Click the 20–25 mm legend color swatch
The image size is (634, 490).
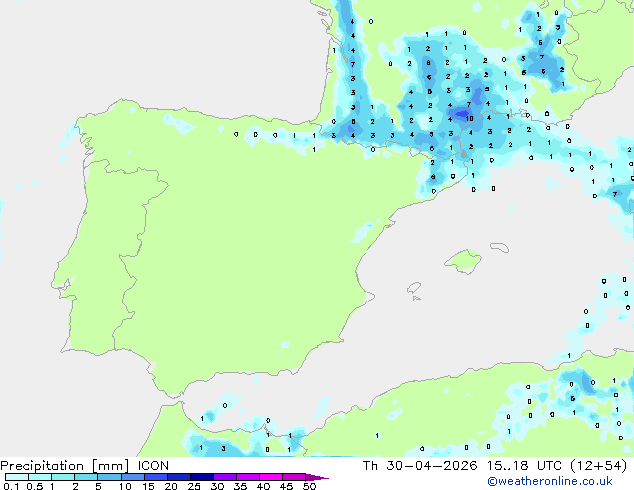(x=179, y=477)
